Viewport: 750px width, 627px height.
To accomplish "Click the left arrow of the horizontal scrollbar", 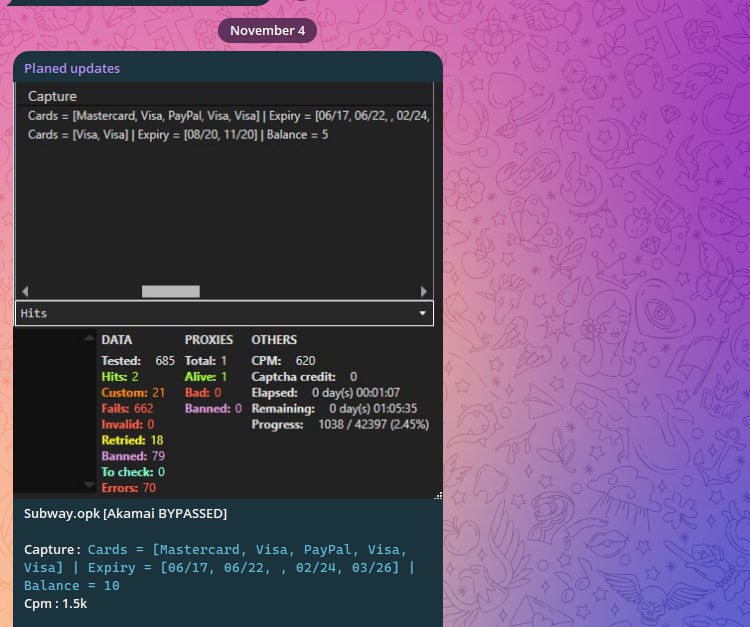I will [25, 291].
